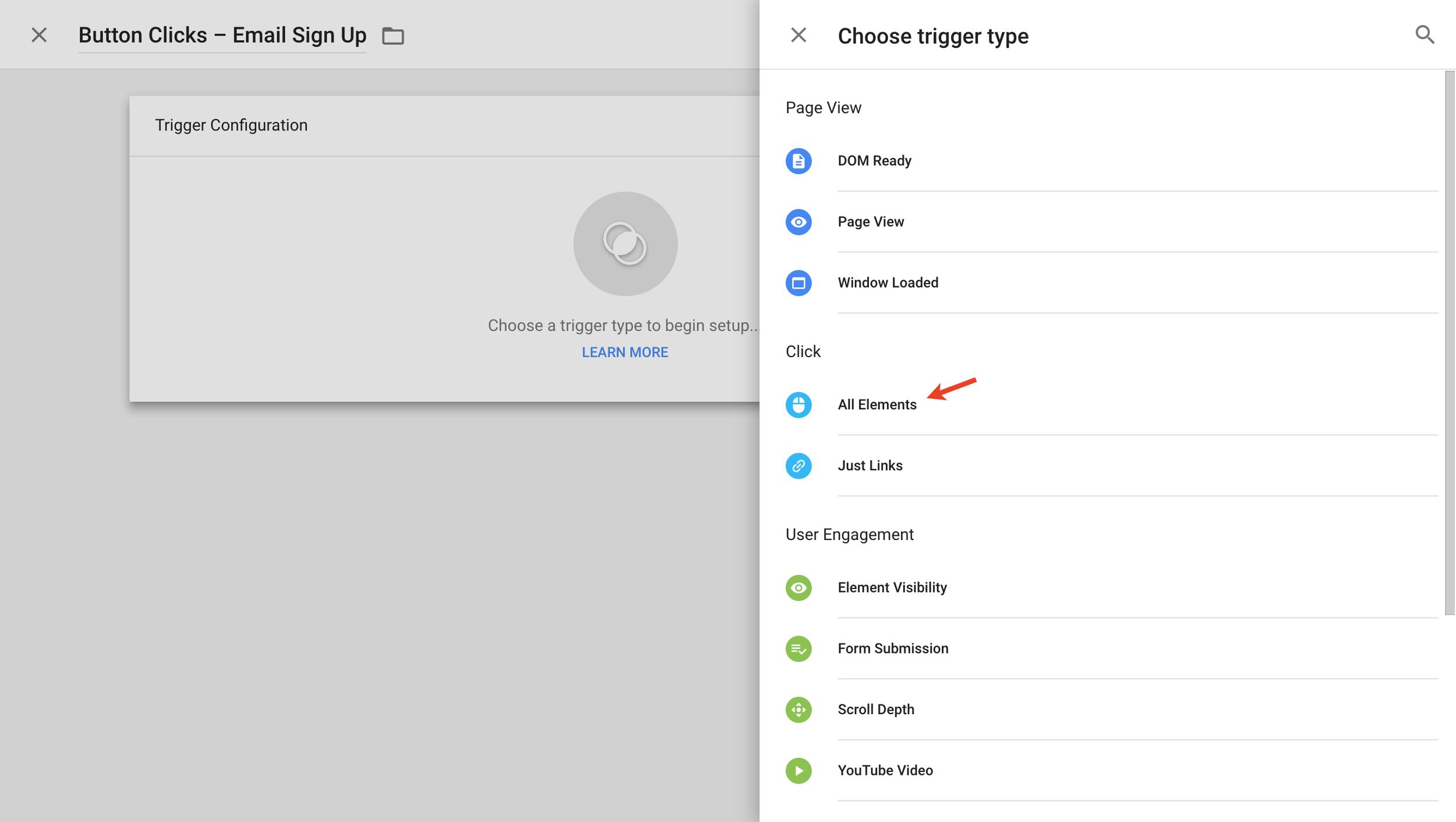Click the trigger type list scrollbar

coord(1449,343)
